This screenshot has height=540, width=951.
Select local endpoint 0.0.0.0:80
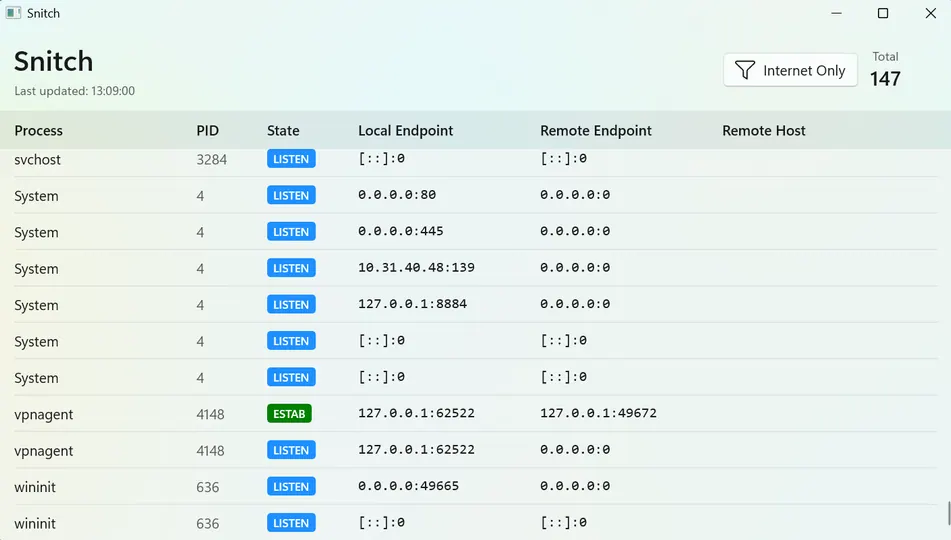point(397,195)
